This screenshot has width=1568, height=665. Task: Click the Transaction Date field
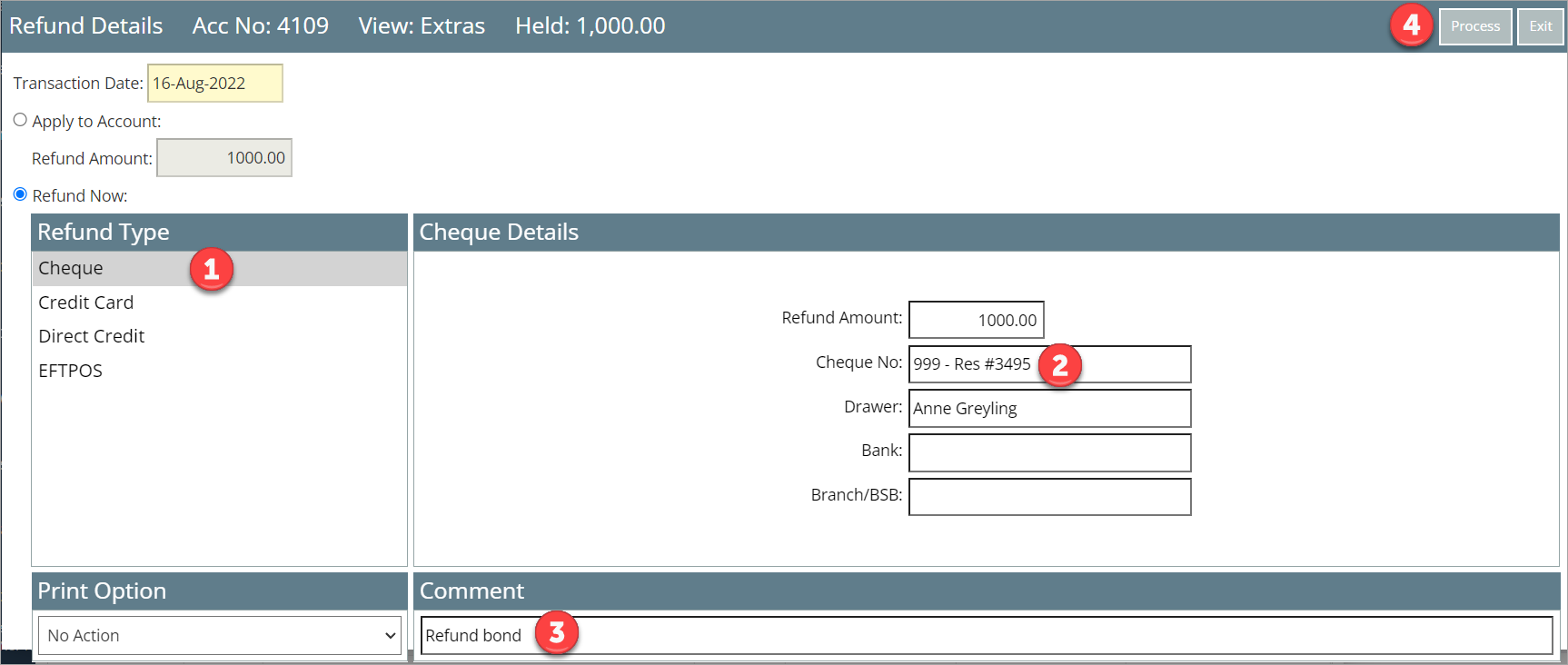[x=214, y=84]
